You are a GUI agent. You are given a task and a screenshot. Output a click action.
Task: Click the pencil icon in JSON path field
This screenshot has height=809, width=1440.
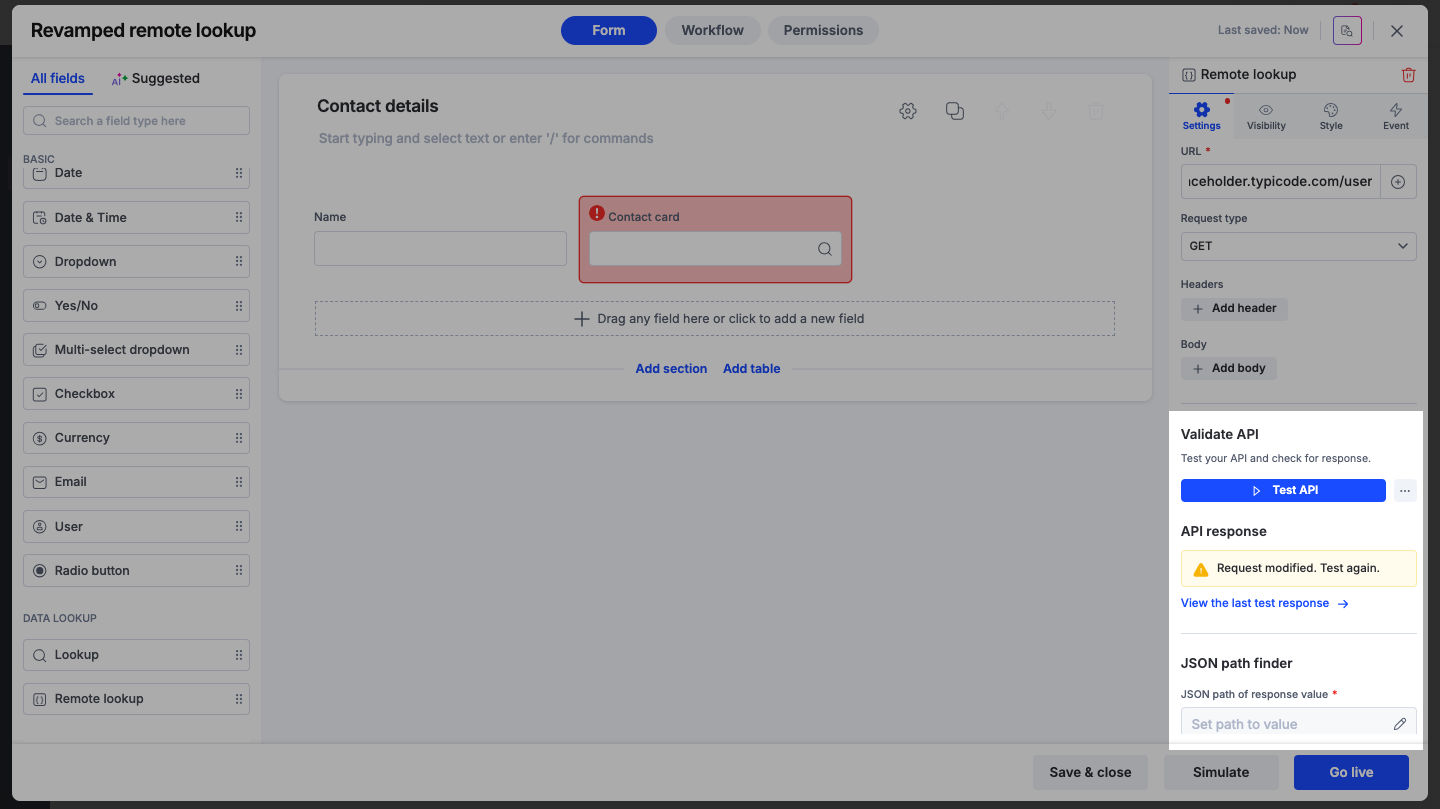click(x=1400, y=724)
